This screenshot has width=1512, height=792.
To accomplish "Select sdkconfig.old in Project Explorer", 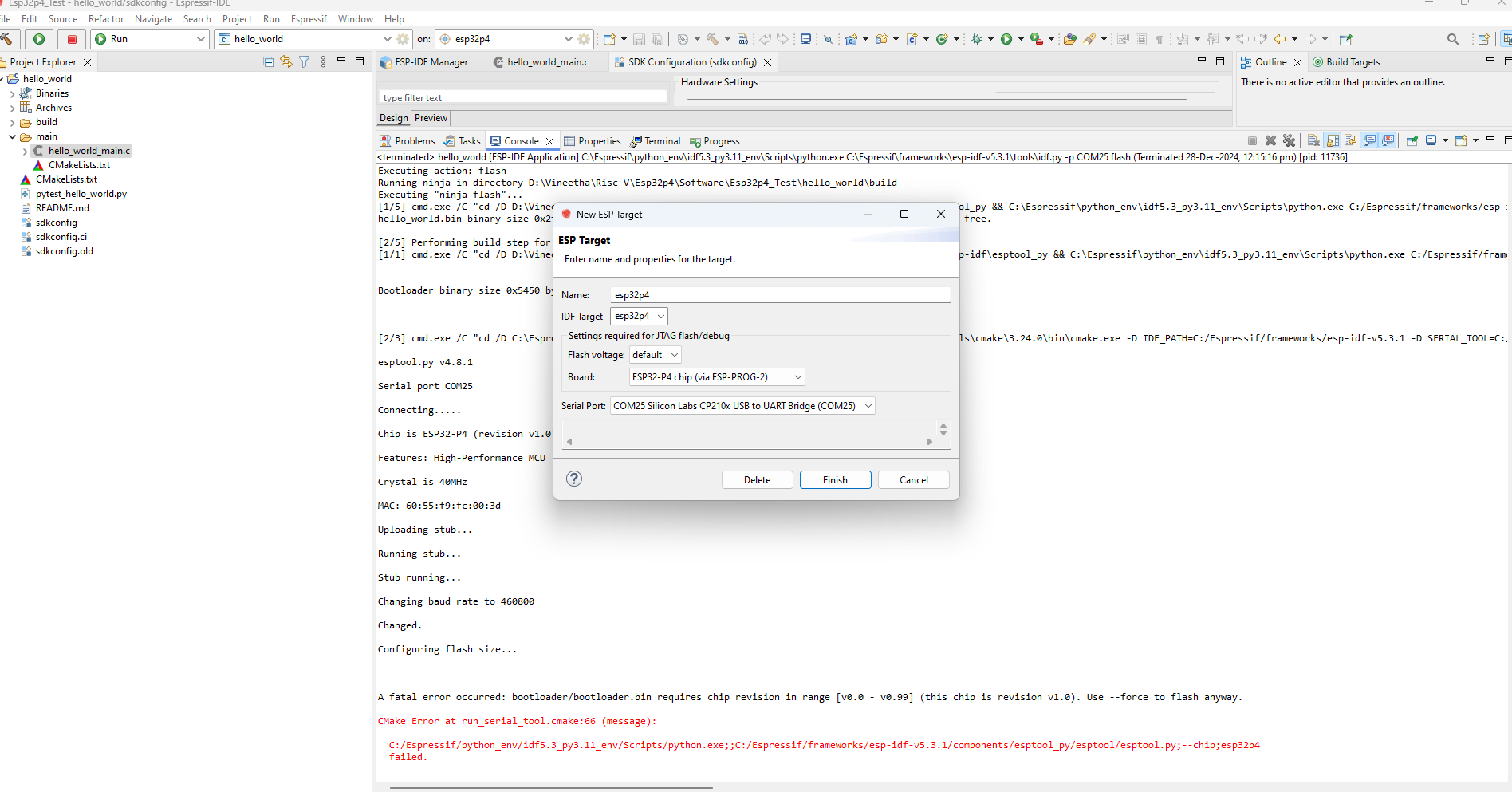I will coord(64,251).
